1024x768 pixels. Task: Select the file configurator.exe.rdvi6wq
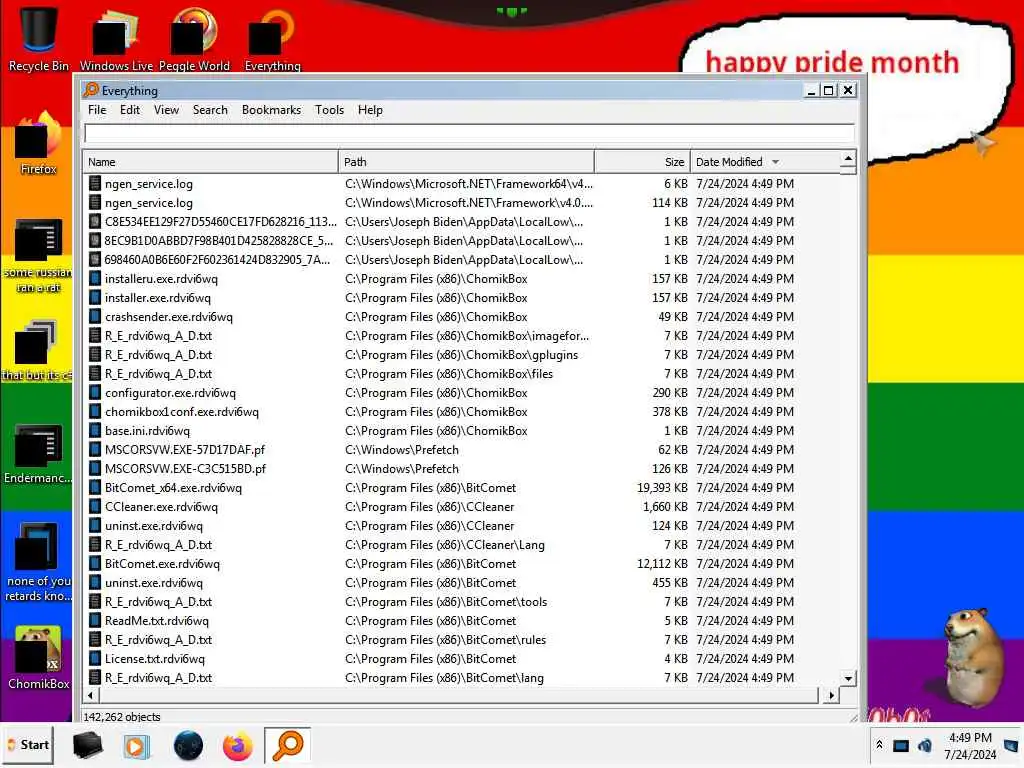(x=170, y=393)
